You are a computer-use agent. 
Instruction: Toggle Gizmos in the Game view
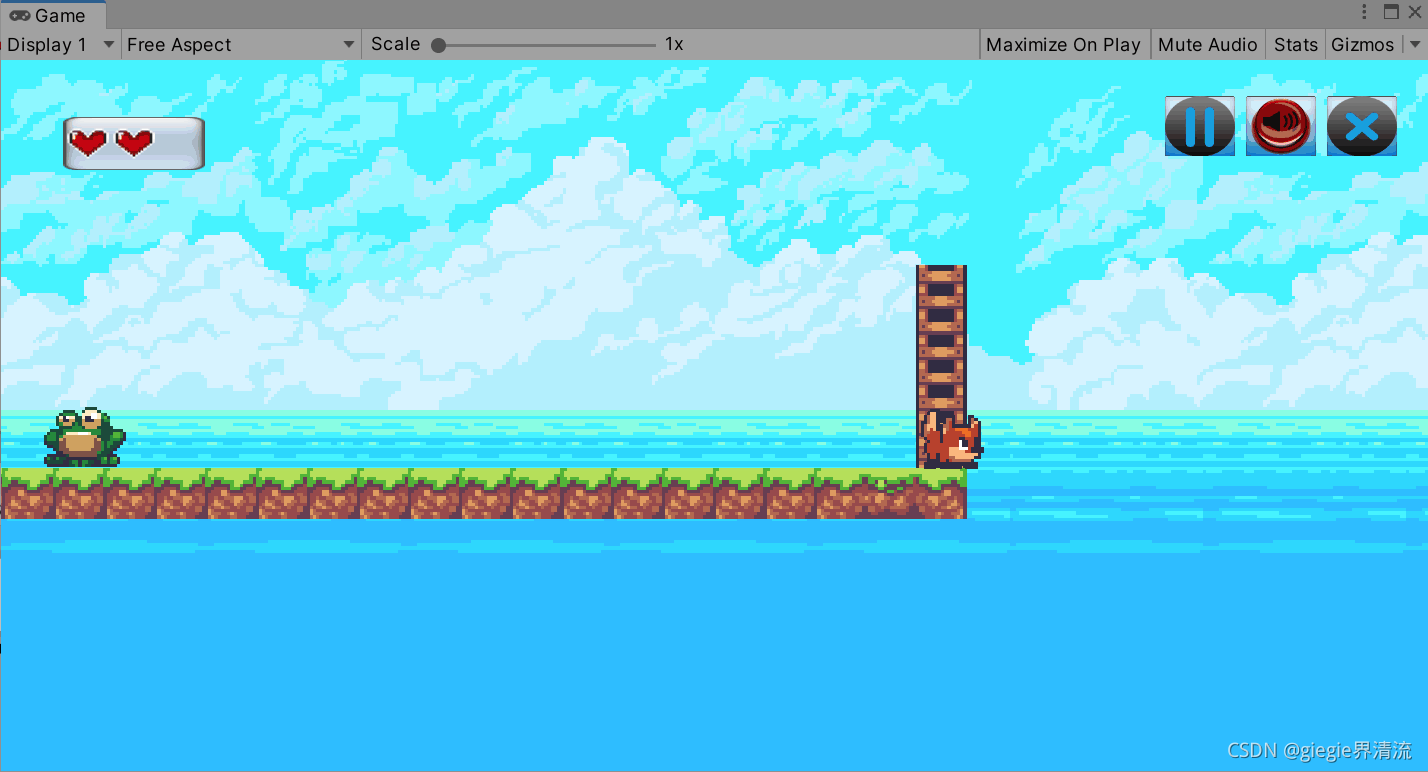coord(1362,44)
